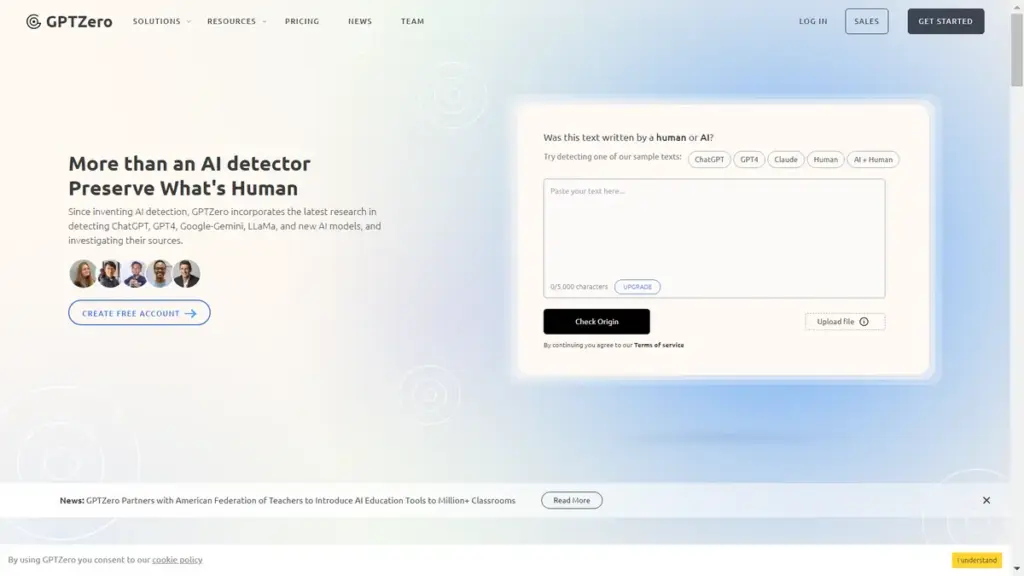Click Create Free Account button
1024x576 pixels.
coord(139,313)
